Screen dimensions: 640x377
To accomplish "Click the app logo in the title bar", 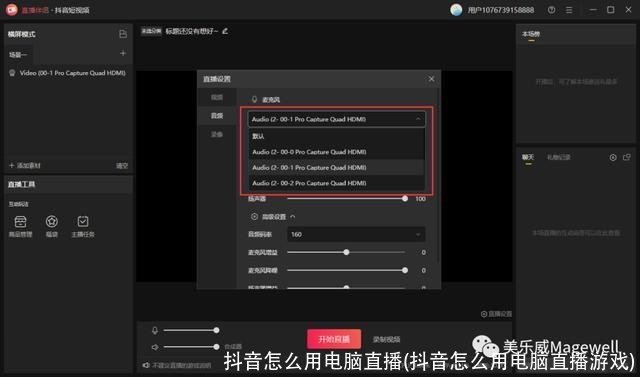I will [x=11, y=10].
